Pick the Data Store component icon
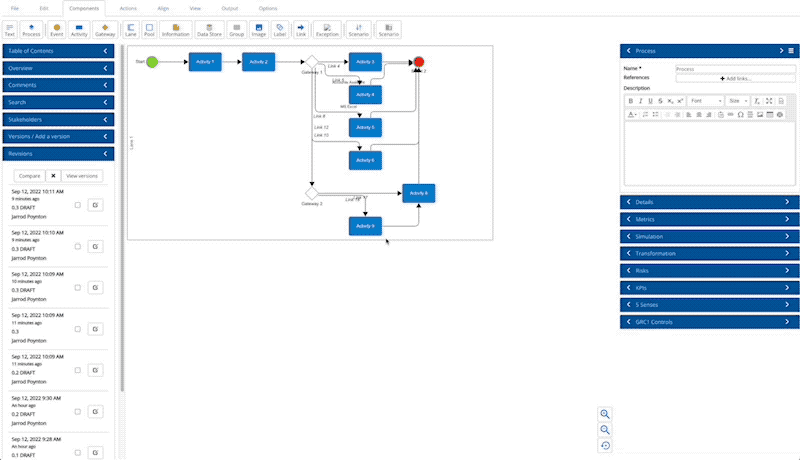Image resolution: width=800 pixels, height=460 pixels. [x=210, y=30]
